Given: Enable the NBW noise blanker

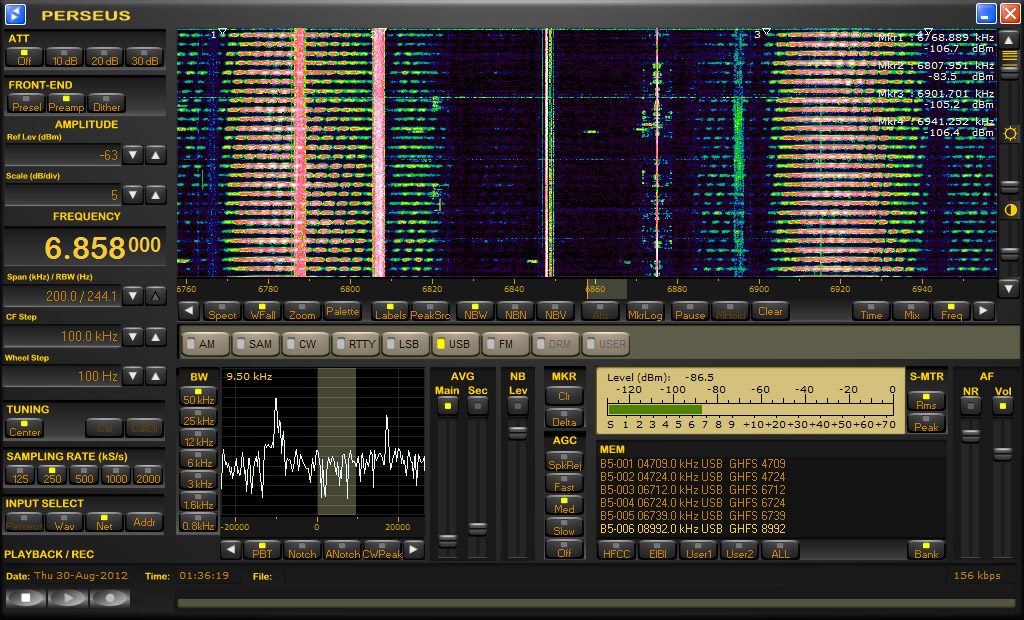Looking at the screenshot, I should 475,311.
